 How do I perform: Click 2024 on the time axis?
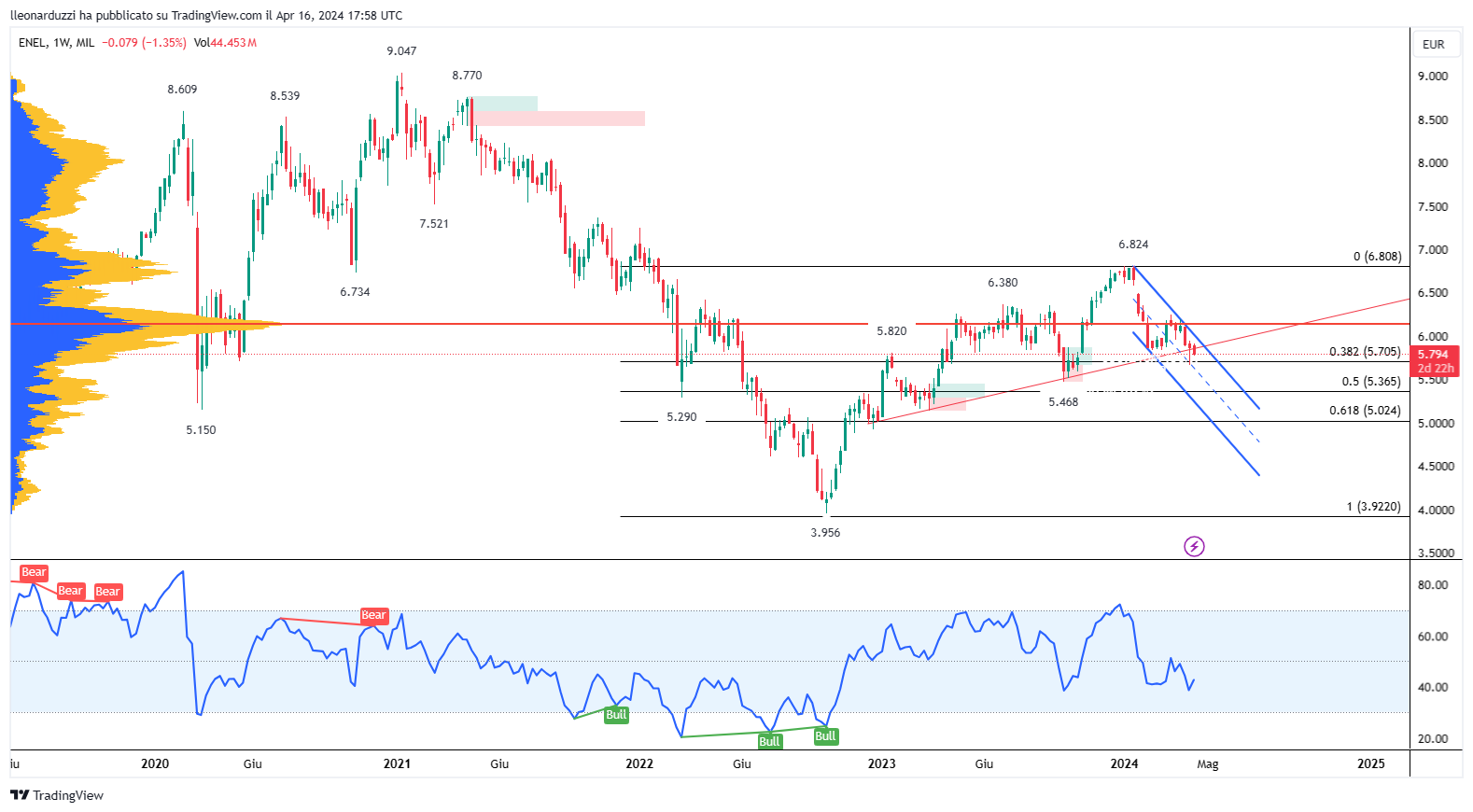tap(1124, 763)
